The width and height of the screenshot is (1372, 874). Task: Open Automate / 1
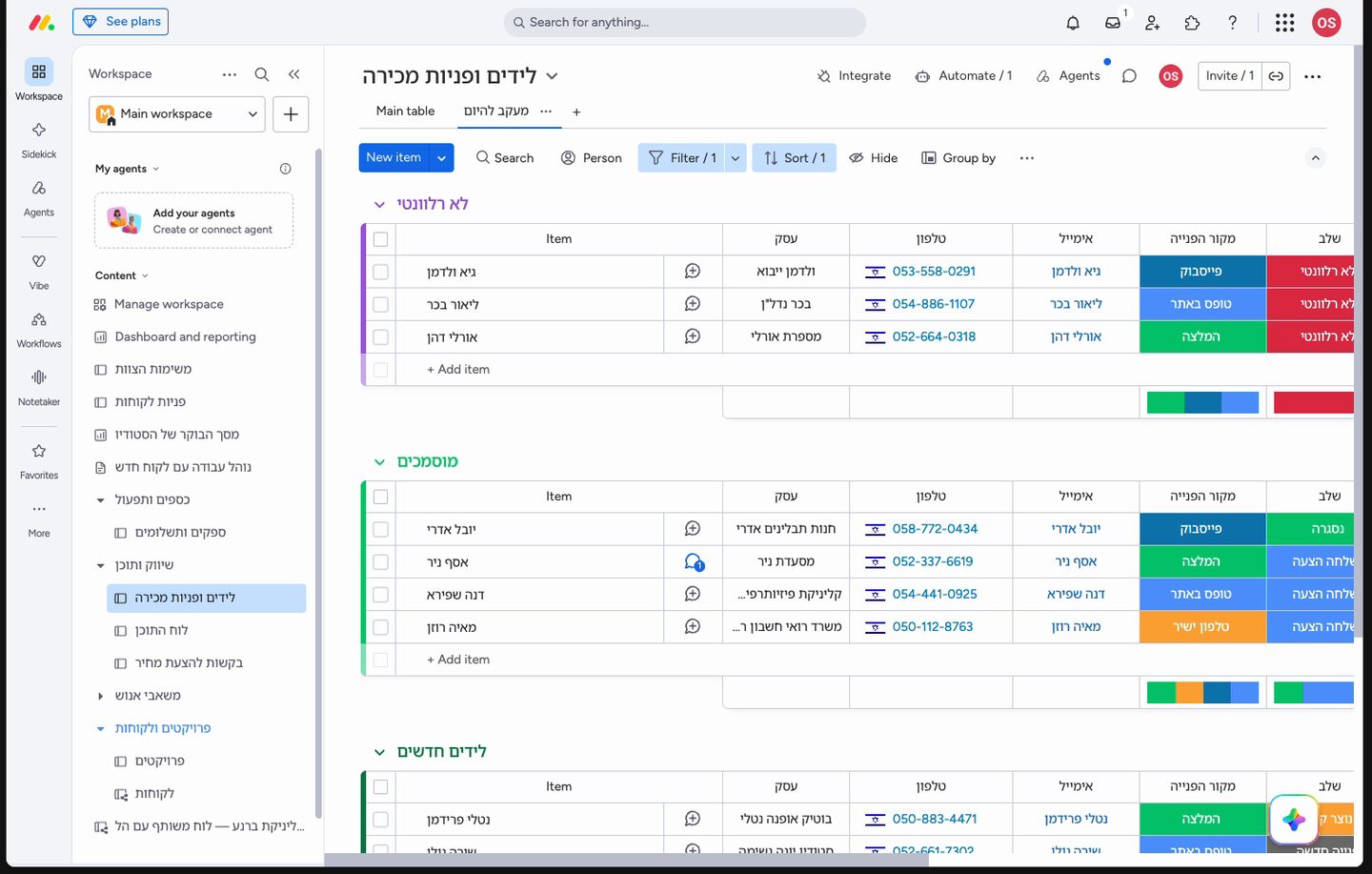963,76
